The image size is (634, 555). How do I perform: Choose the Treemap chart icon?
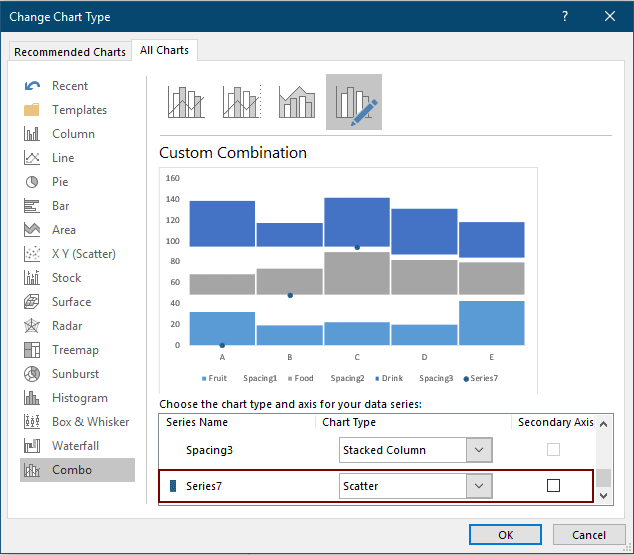(x=32, y=350)
